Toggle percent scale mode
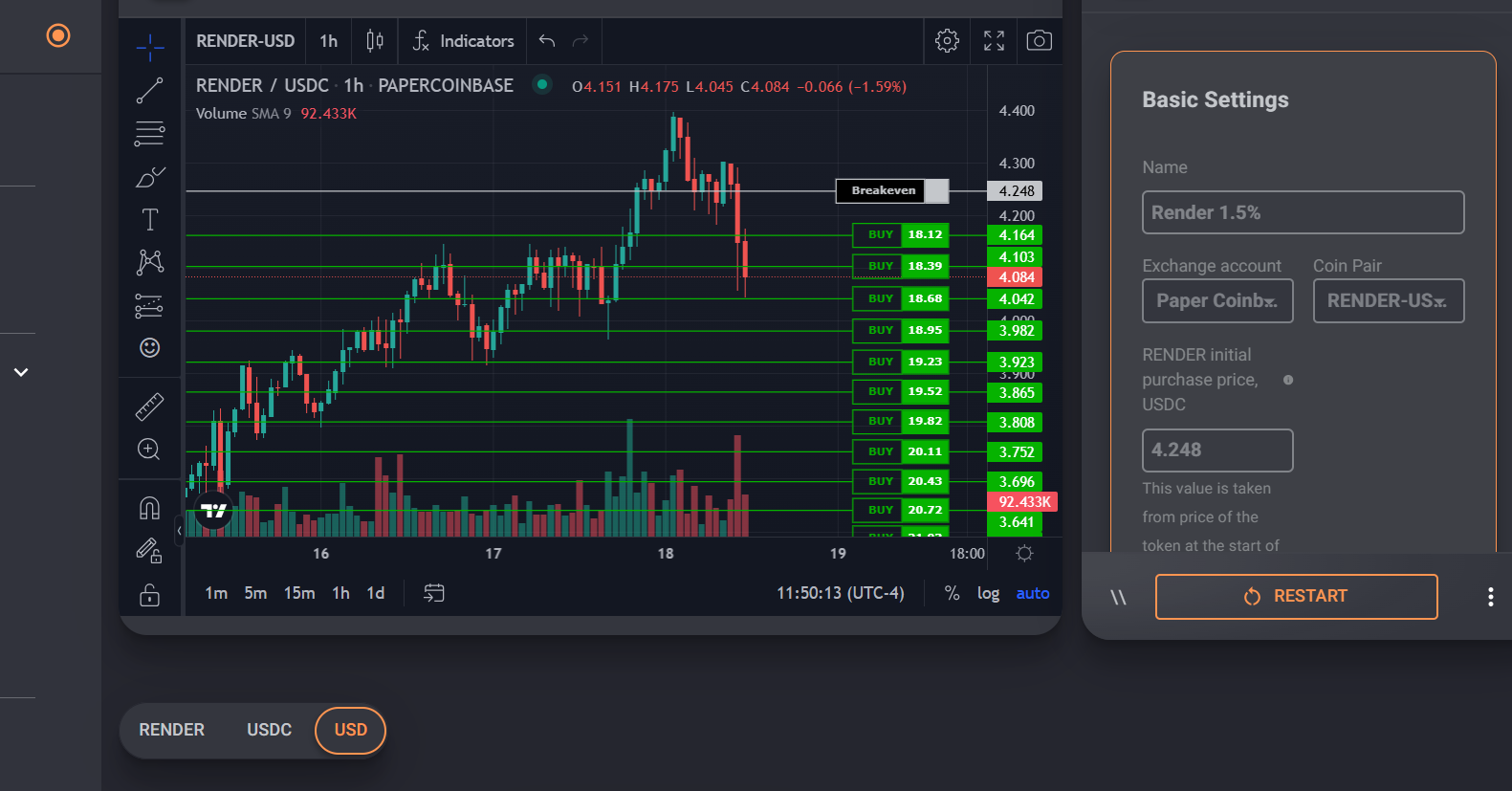Screen dimensions: 1512x791 click(952, 593)
